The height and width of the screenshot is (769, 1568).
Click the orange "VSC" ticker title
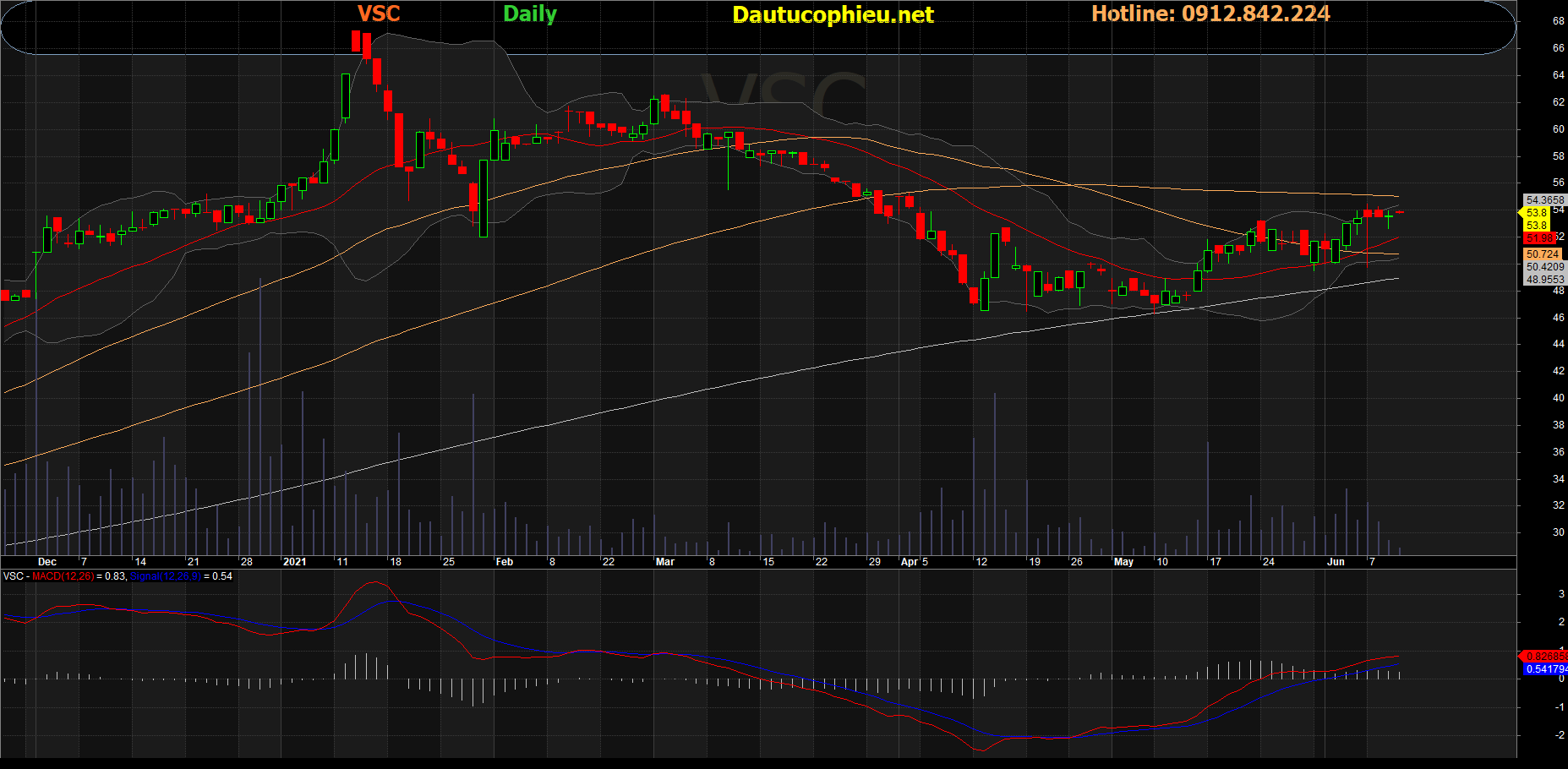point(379,14)
